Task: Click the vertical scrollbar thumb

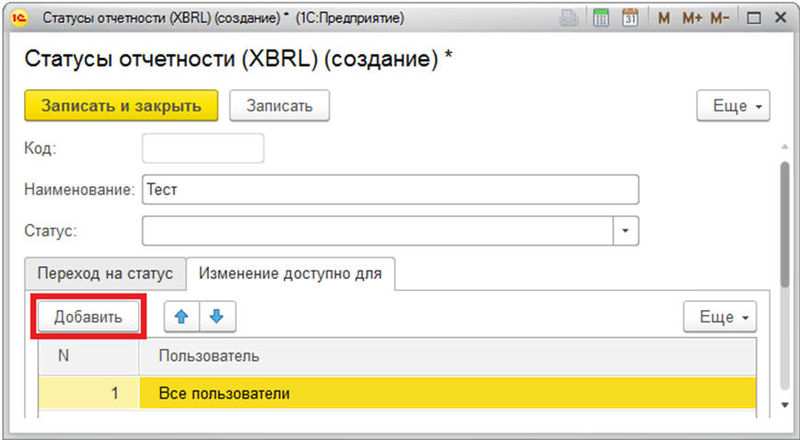Action: (x=785, y=225)
